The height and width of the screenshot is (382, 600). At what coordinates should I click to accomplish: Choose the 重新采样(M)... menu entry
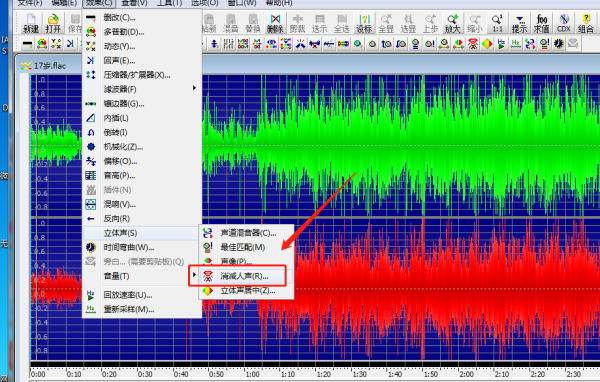coord(142,309)
